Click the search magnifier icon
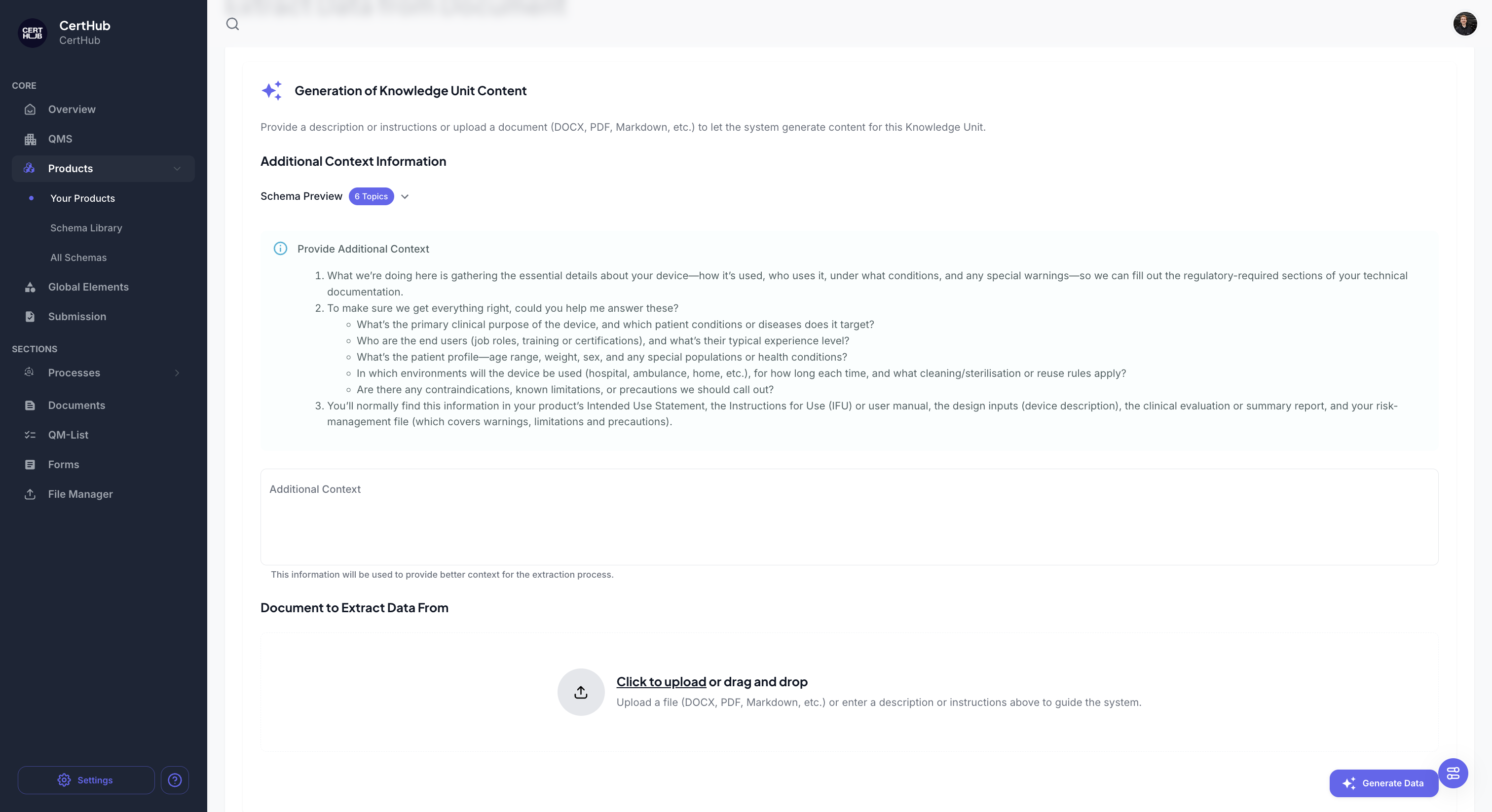 232,24
